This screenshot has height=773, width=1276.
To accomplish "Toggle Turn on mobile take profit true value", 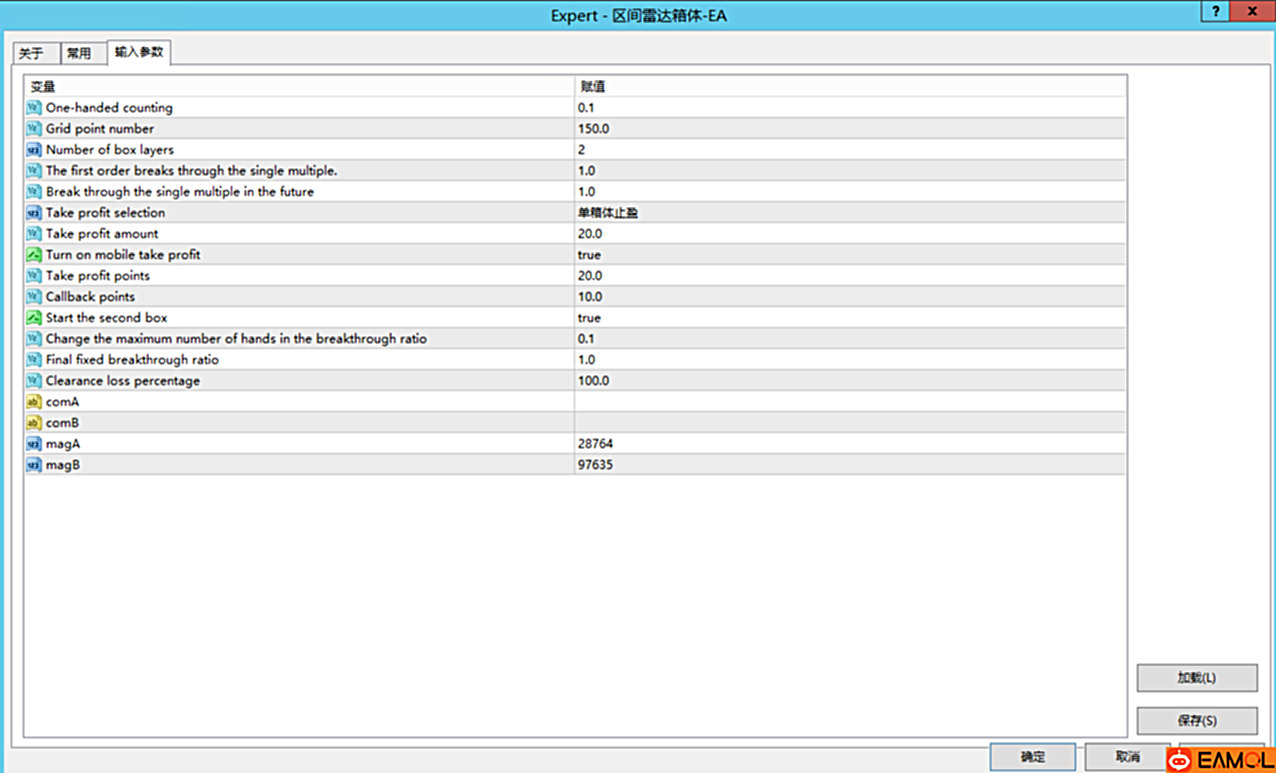I will pyautogui.click(x=589, y=255).
